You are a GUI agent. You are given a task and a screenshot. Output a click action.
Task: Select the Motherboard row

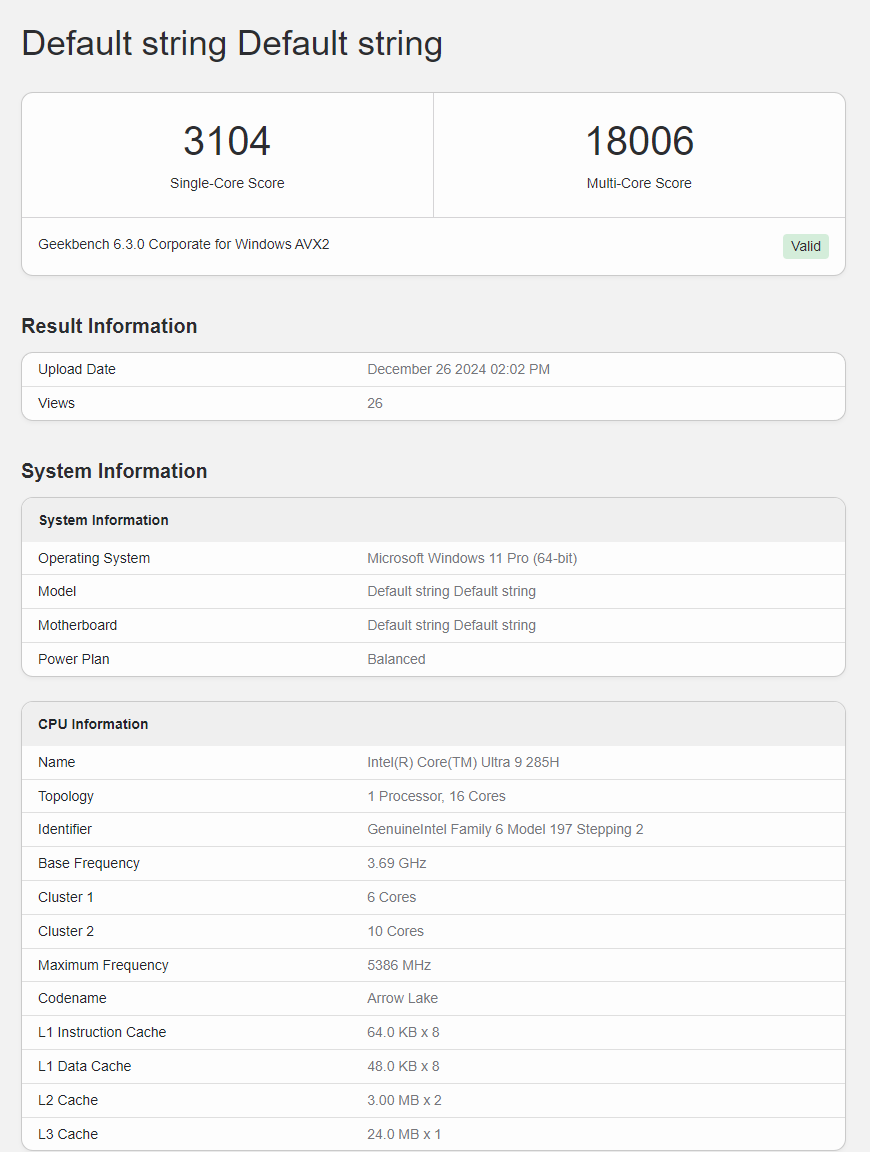pyautogui.click(x=77, y=625)
